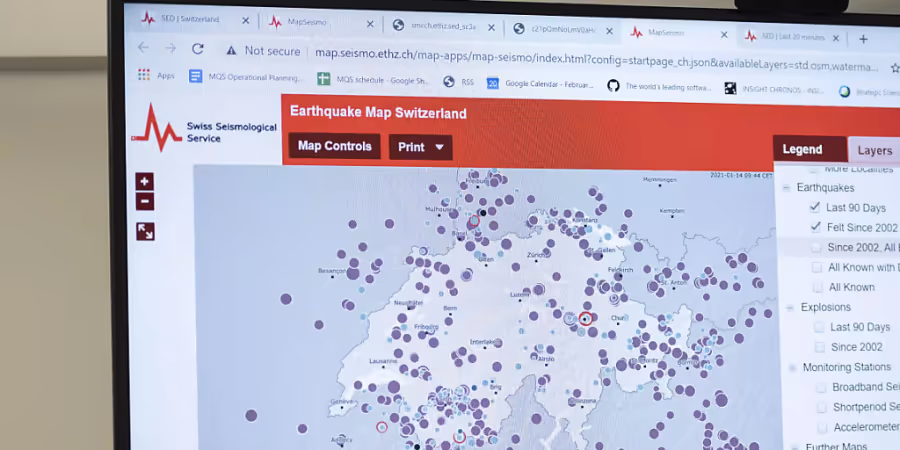
Task: Collapse the Monitoring Stations group
Action: [x=790, y=368]
